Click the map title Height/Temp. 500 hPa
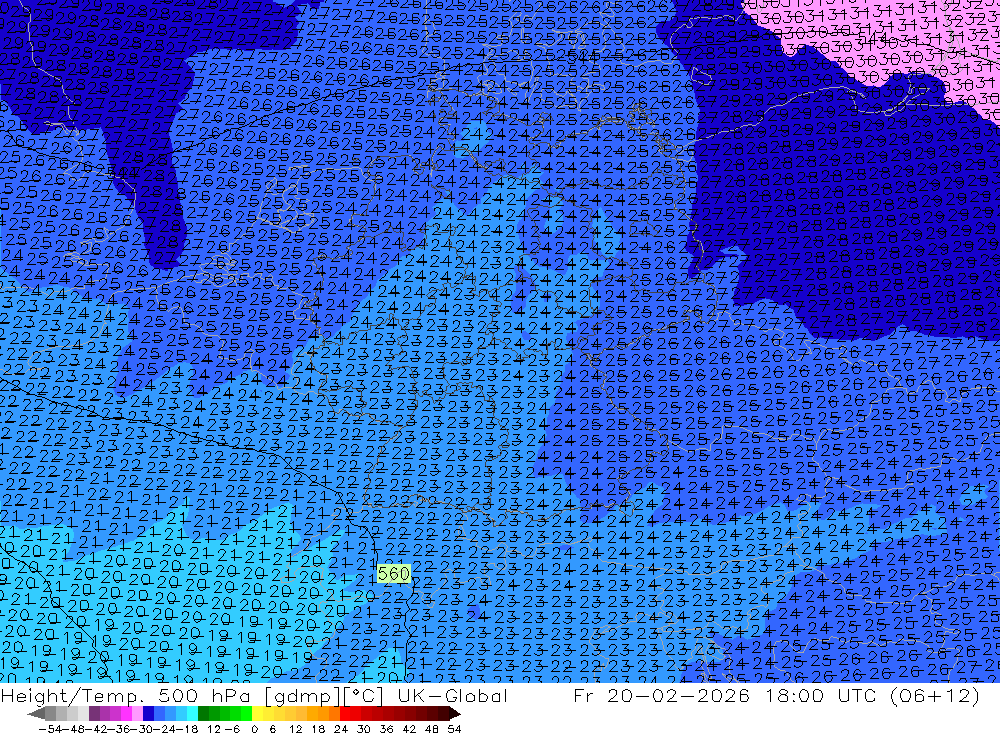This screenshot has width=1000, height=733. (126, 696)
